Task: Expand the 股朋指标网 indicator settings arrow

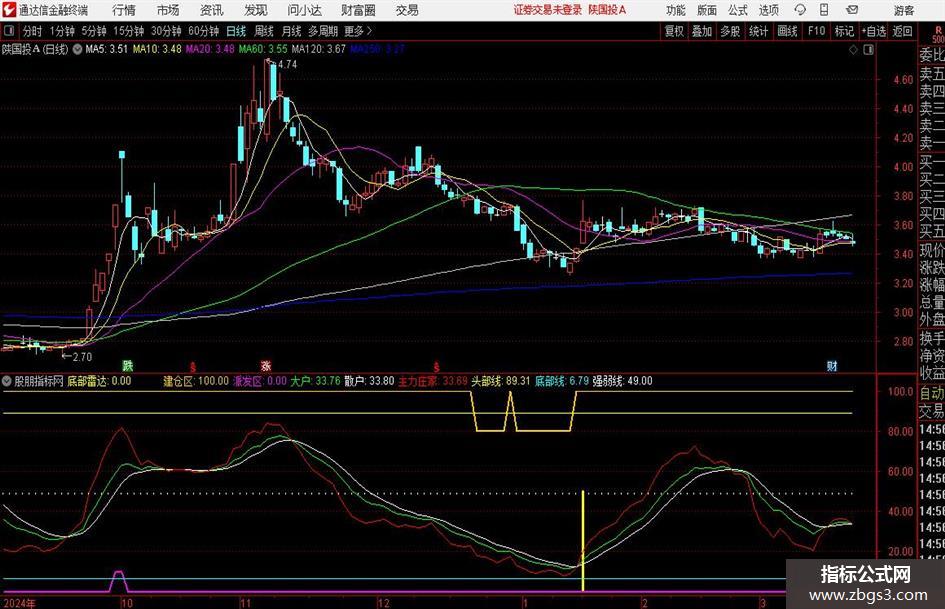Action: point(7,381)
